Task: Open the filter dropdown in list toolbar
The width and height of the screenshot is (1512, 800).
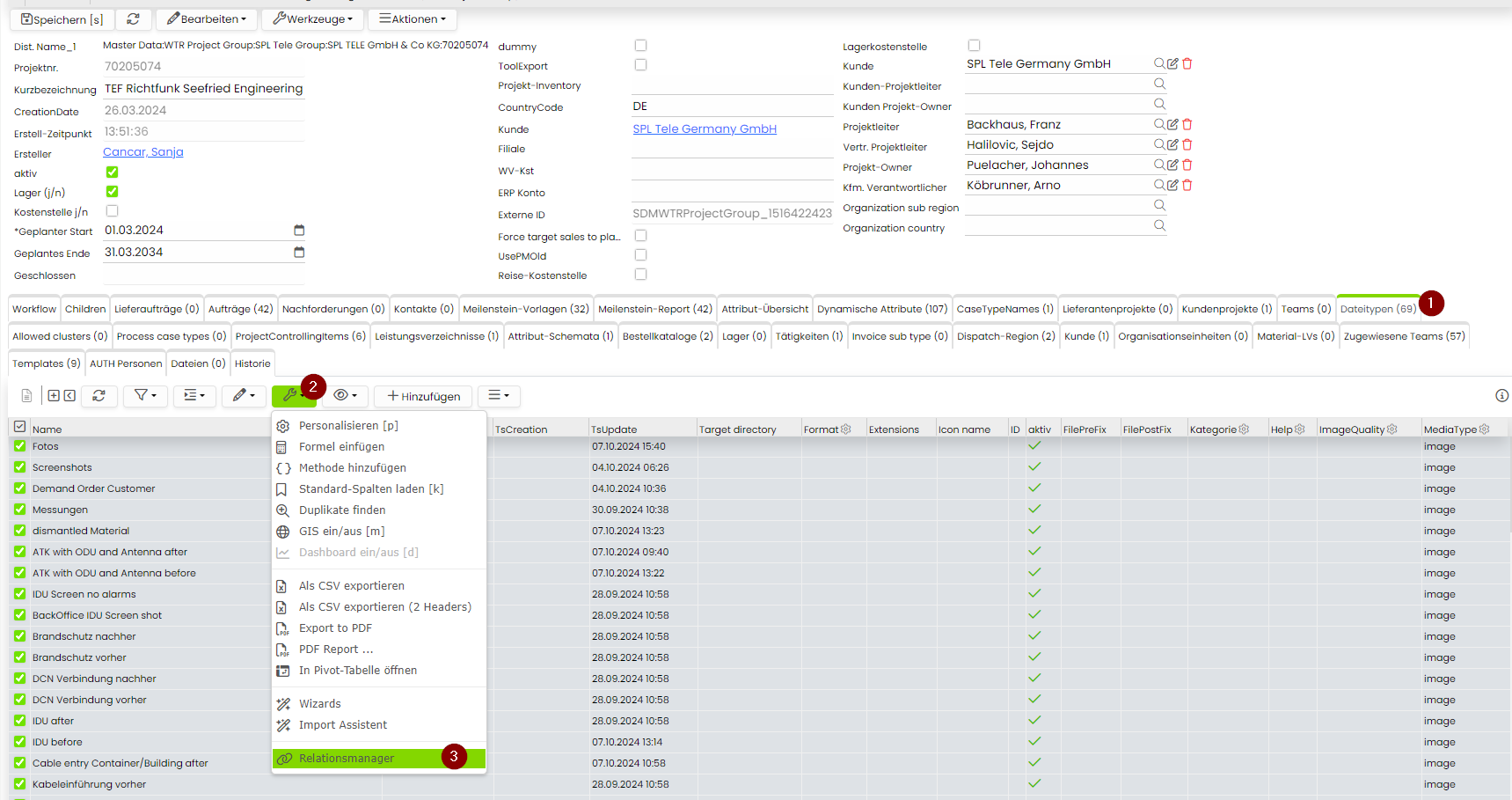Action: coord(145,396)
